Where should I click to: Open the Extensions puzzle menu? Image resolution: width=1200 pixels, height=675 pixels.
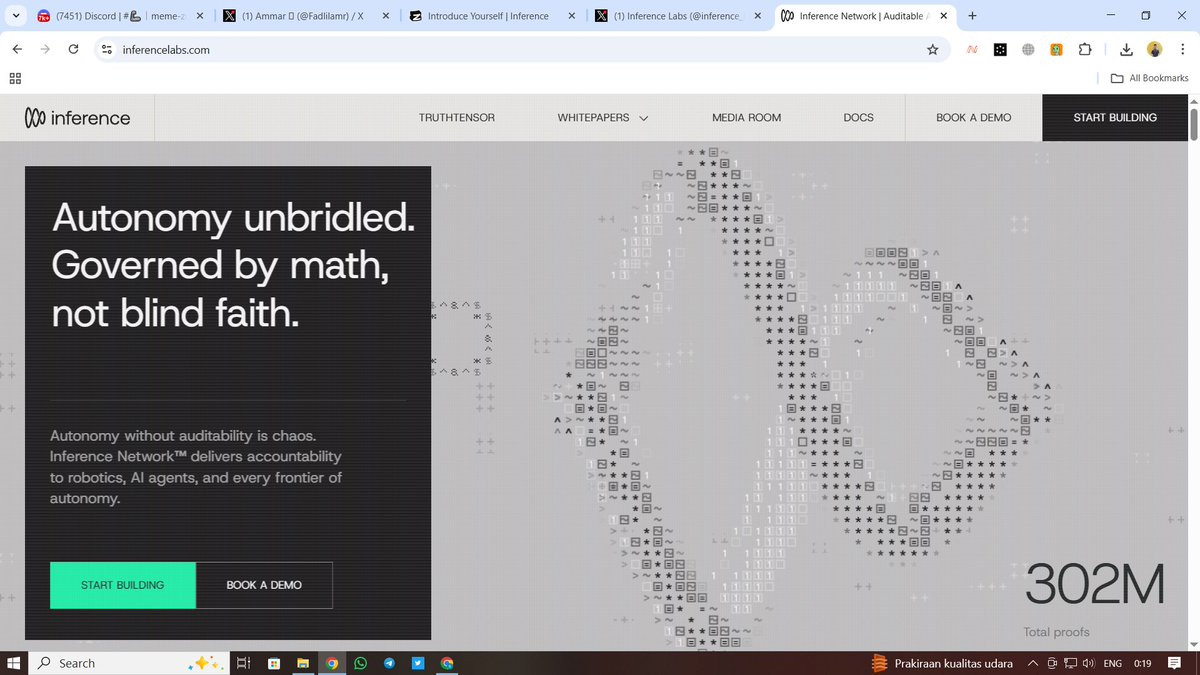[x=1085, y=49]
